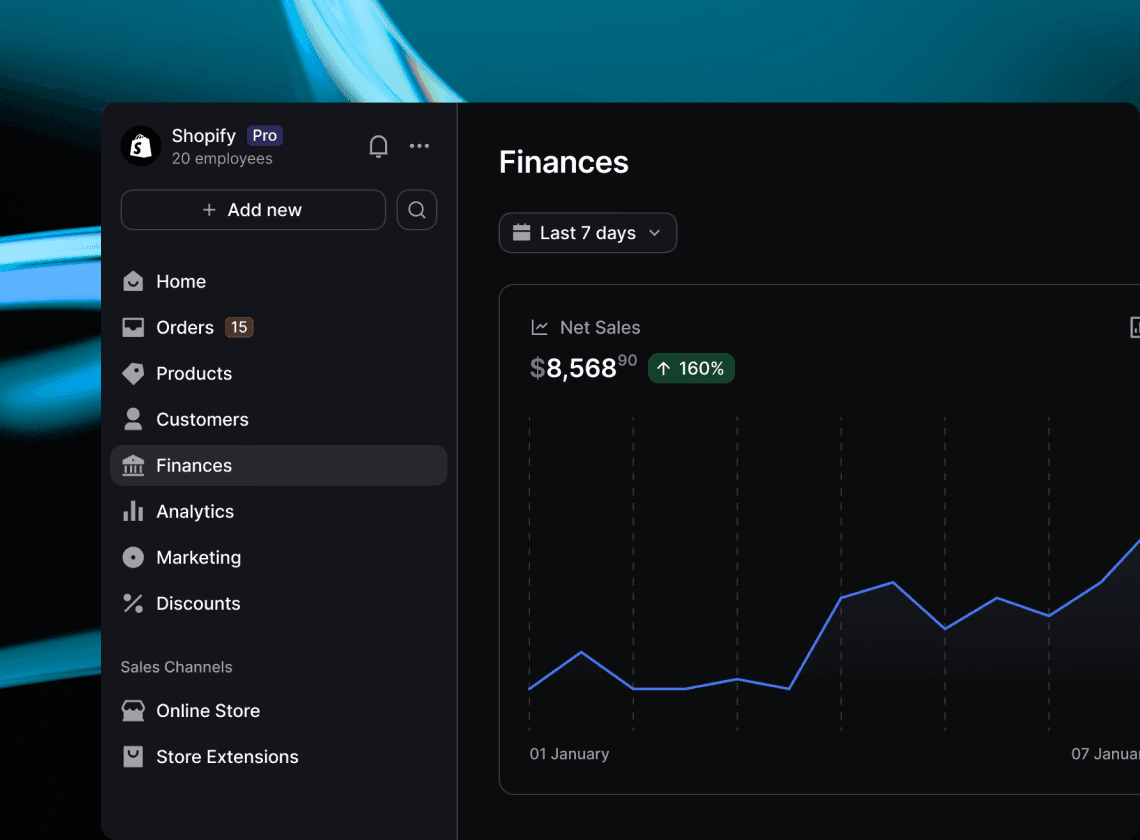
Task: Click the Store Extensions icon
Action: point(133,757)
